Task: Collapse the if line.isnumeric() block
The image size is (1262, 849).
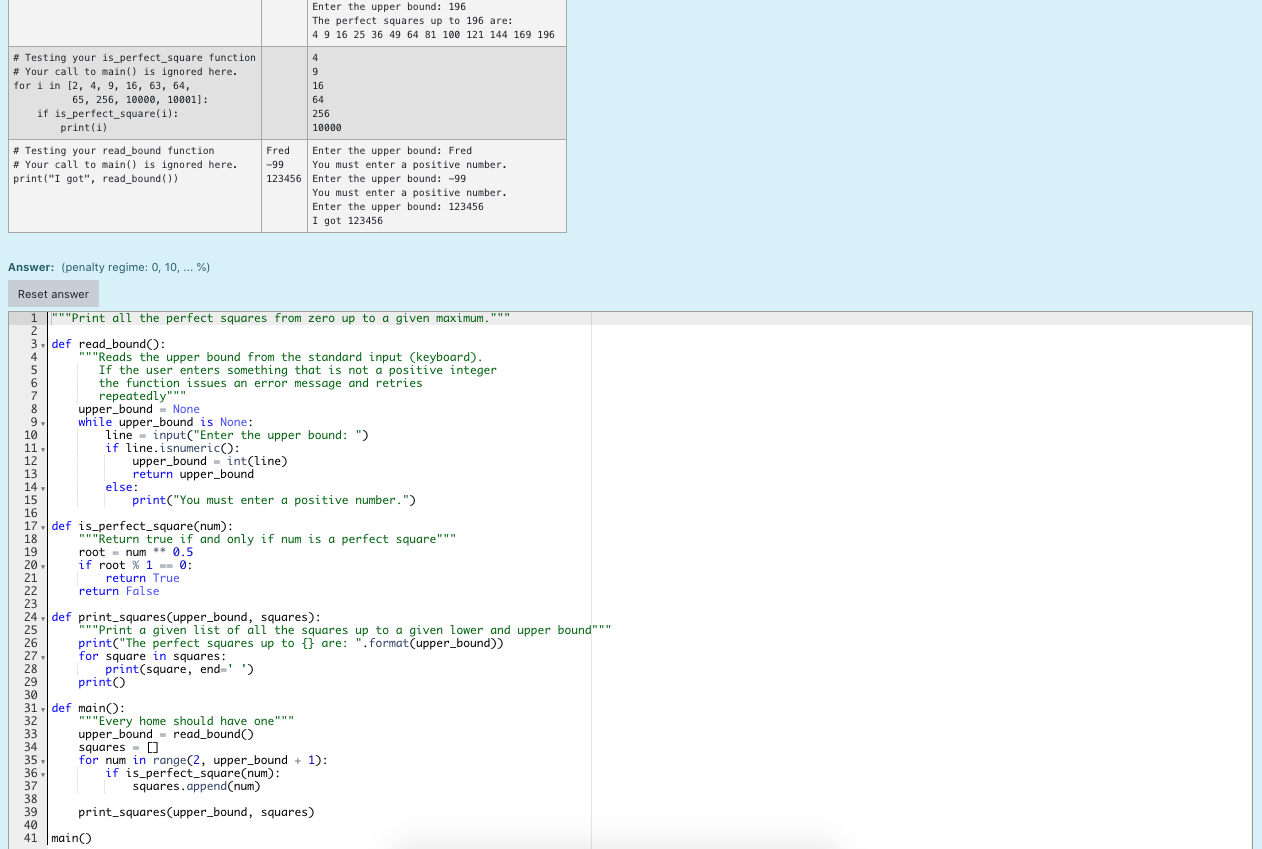Action: click(x=43, y=449)
